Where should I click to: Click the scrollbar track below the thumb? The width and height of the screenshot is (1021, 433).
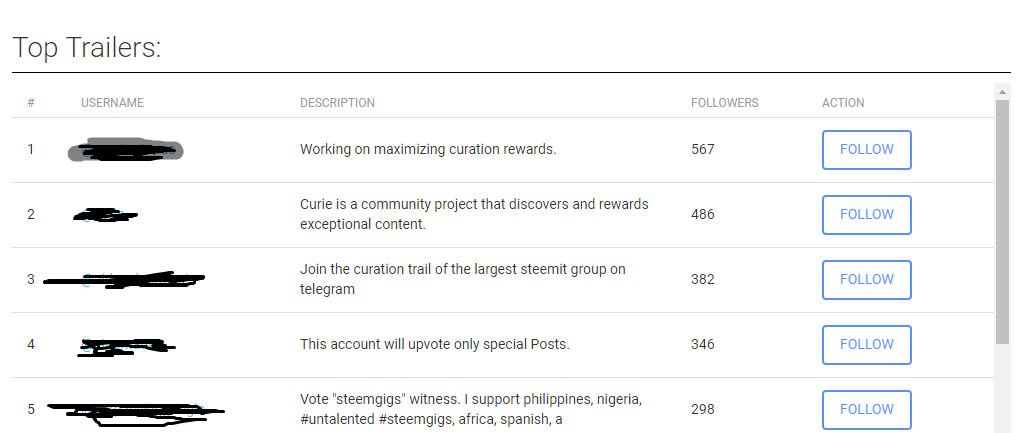click(x=1002, y=388)
